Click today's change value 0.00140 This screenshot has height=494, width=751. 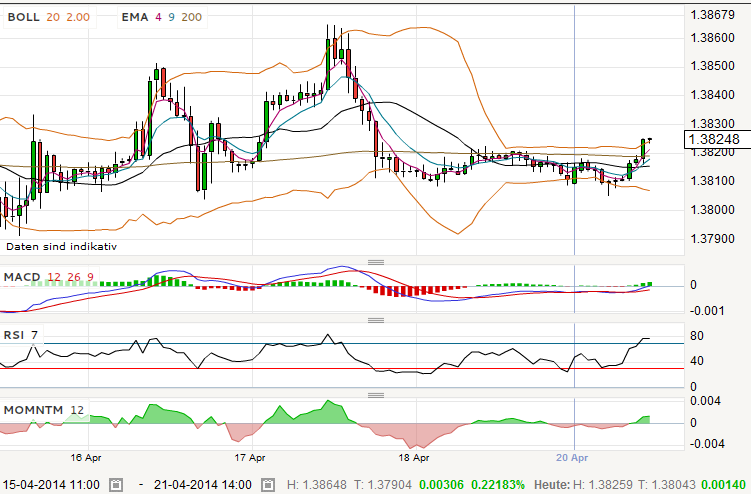[723, 485]
